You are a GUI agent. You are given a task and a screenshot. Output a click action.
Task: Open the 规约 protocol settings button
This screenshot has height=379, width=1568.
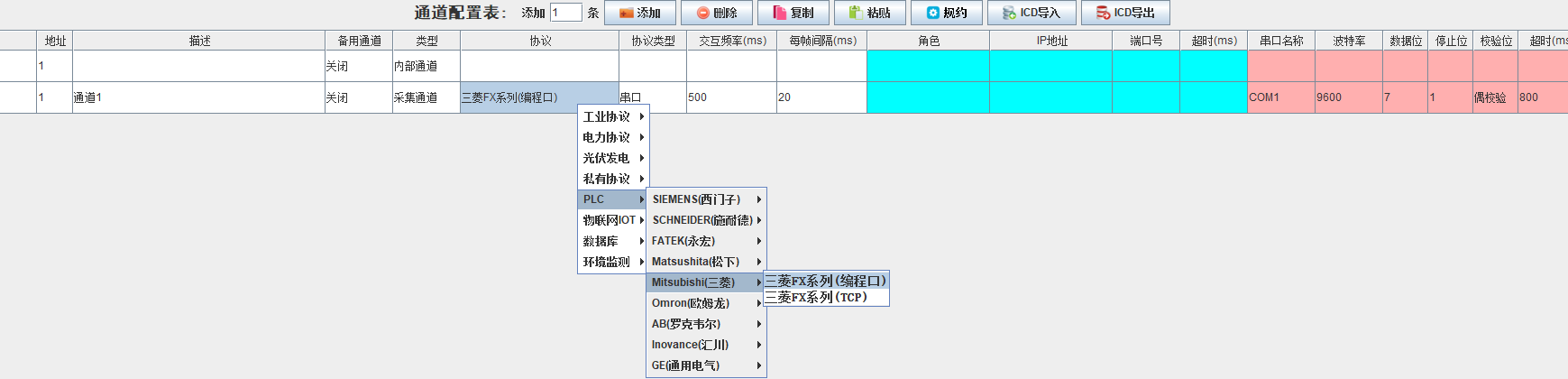[946, 13]
